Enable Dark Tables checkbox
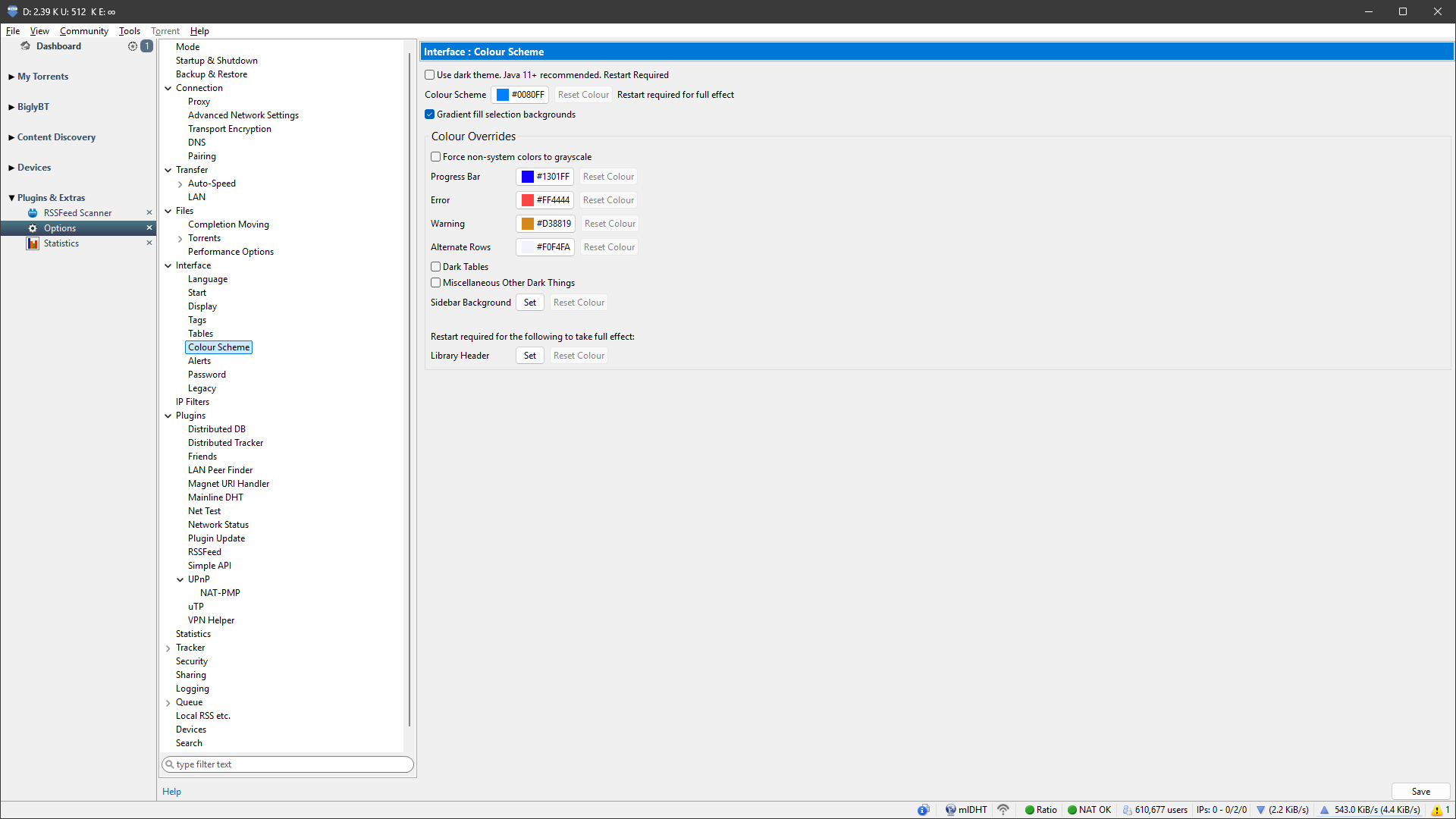The height and width of the screenshot is (819, 1456). (x=436, y=267)
